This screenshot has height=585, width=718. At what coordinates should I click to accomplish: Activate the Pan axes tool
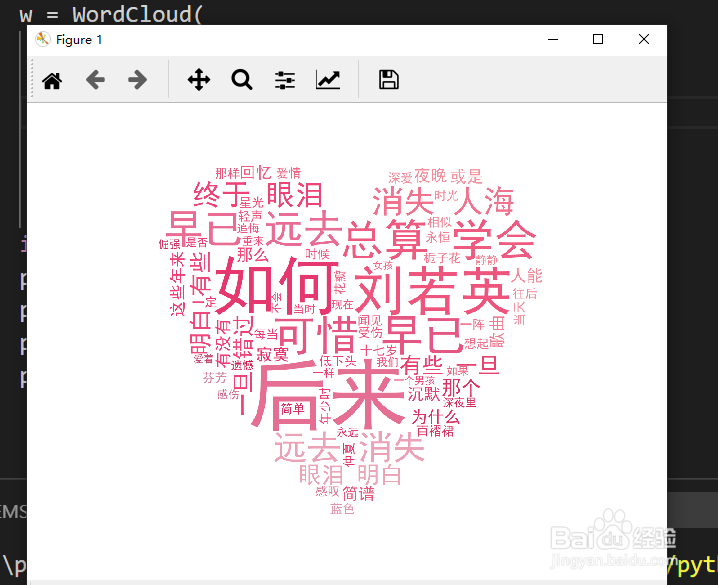(x=199, y=80)
